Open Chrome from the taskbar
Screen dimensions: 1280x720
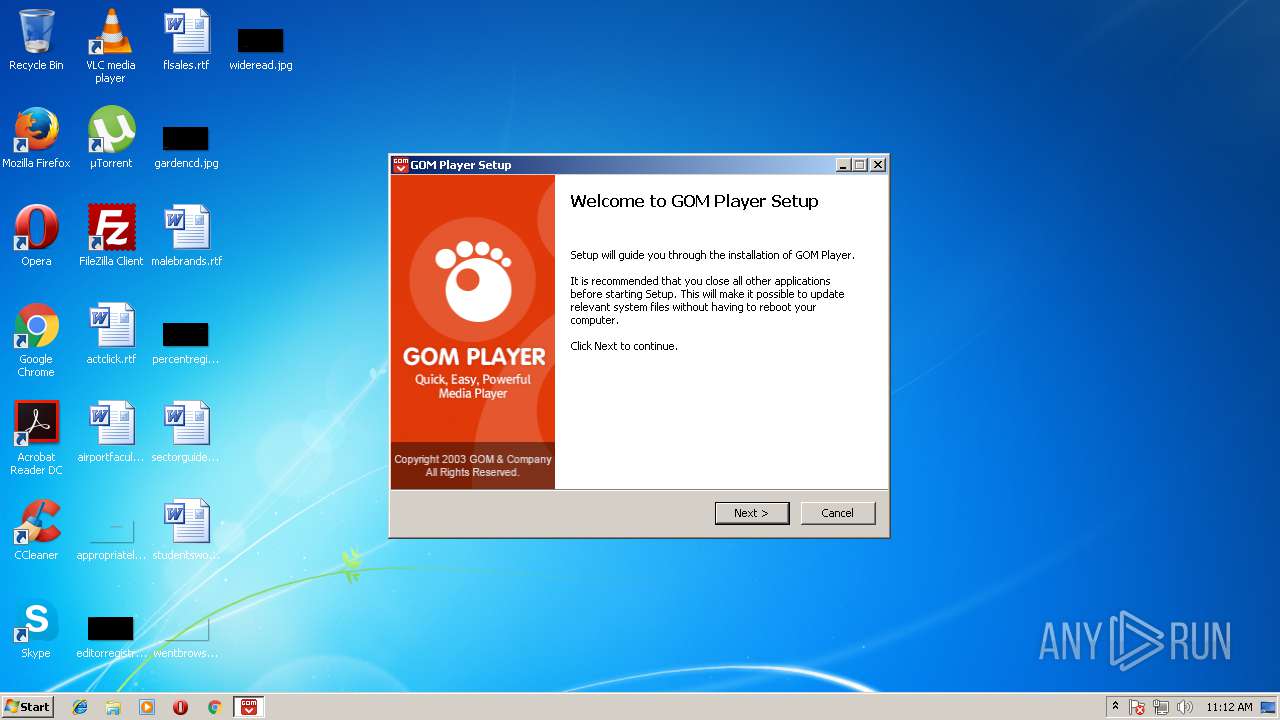pyautogui.click(x=214, y=707)
